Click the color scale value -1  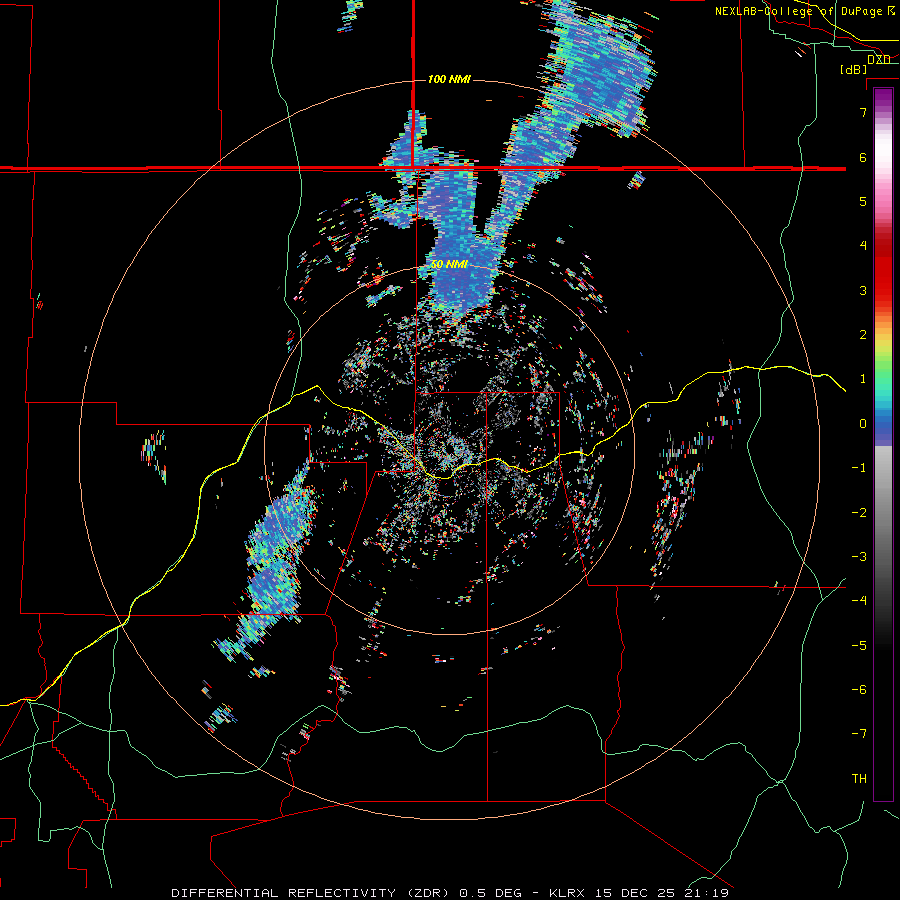tap(859, 468)
